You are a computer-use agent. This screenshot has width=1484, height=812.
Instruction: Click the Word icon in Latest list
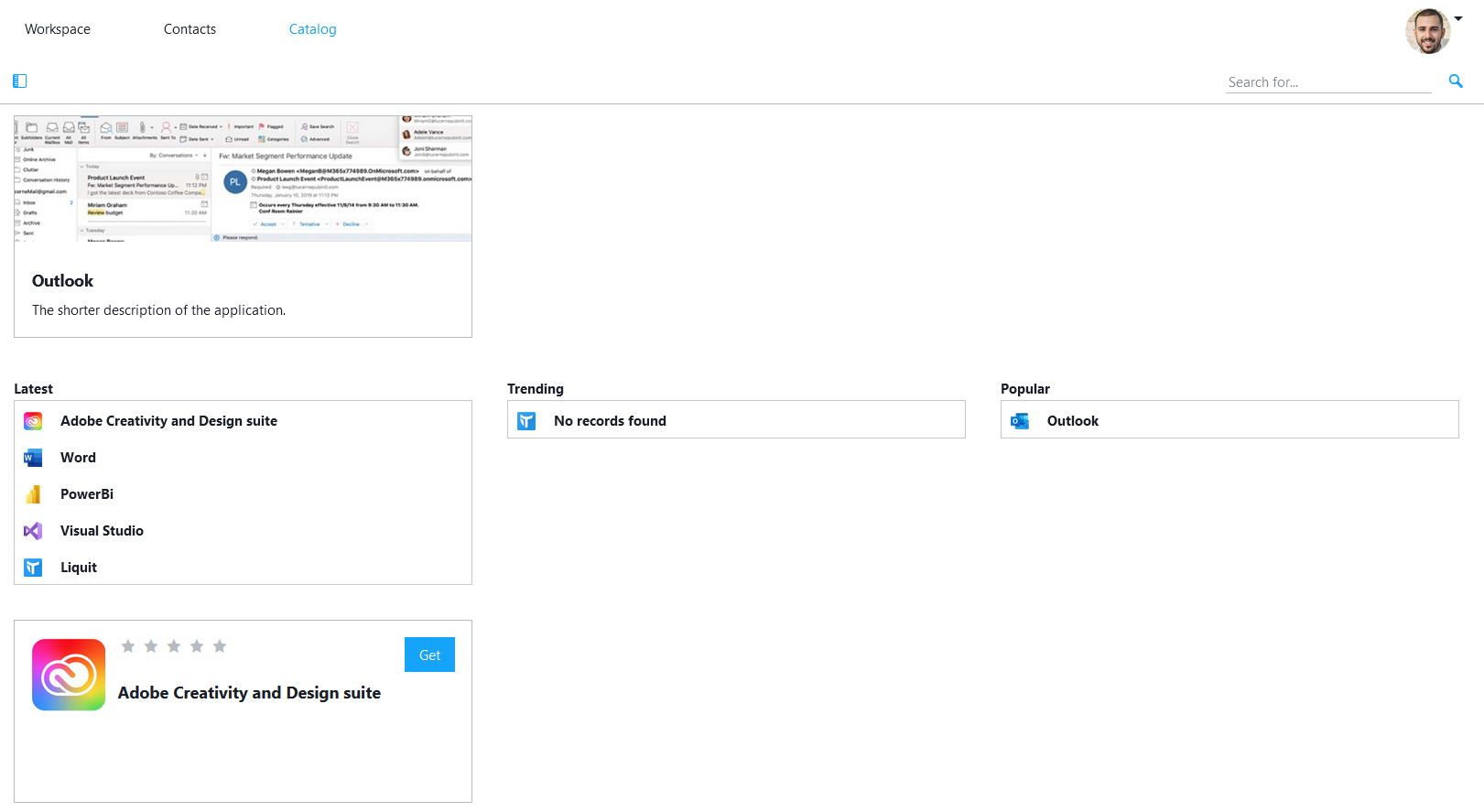pyautogui.click(x=33, y=458)
